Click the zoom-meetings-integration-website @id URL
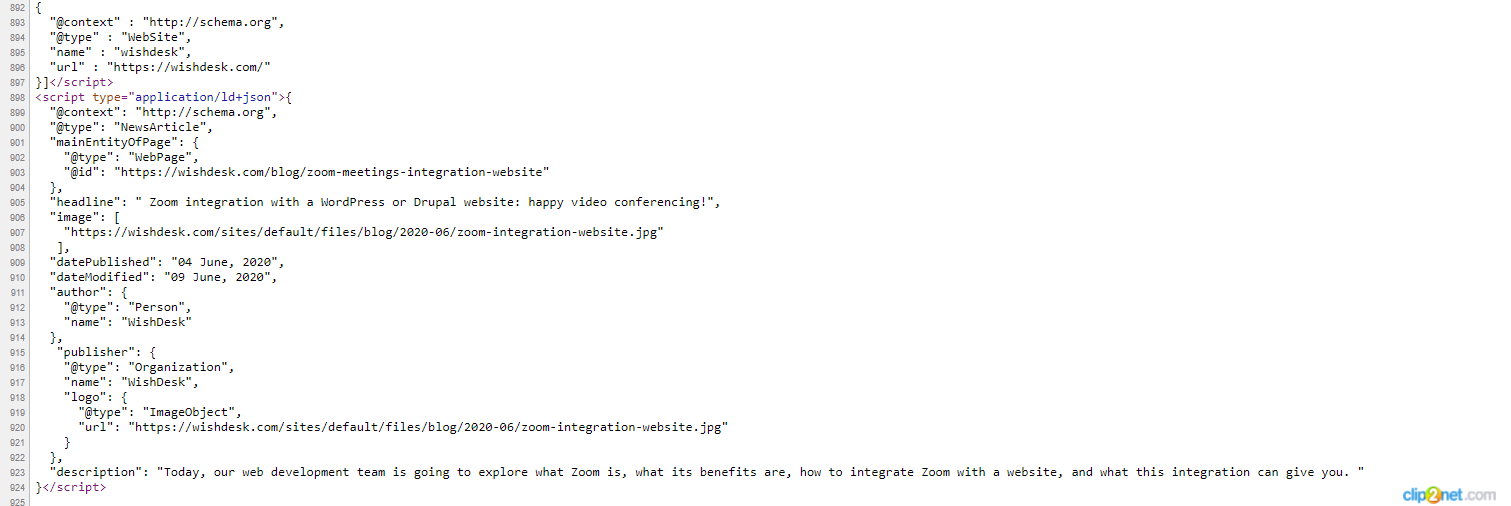1511x506 pixels. [x=332, y=172]
